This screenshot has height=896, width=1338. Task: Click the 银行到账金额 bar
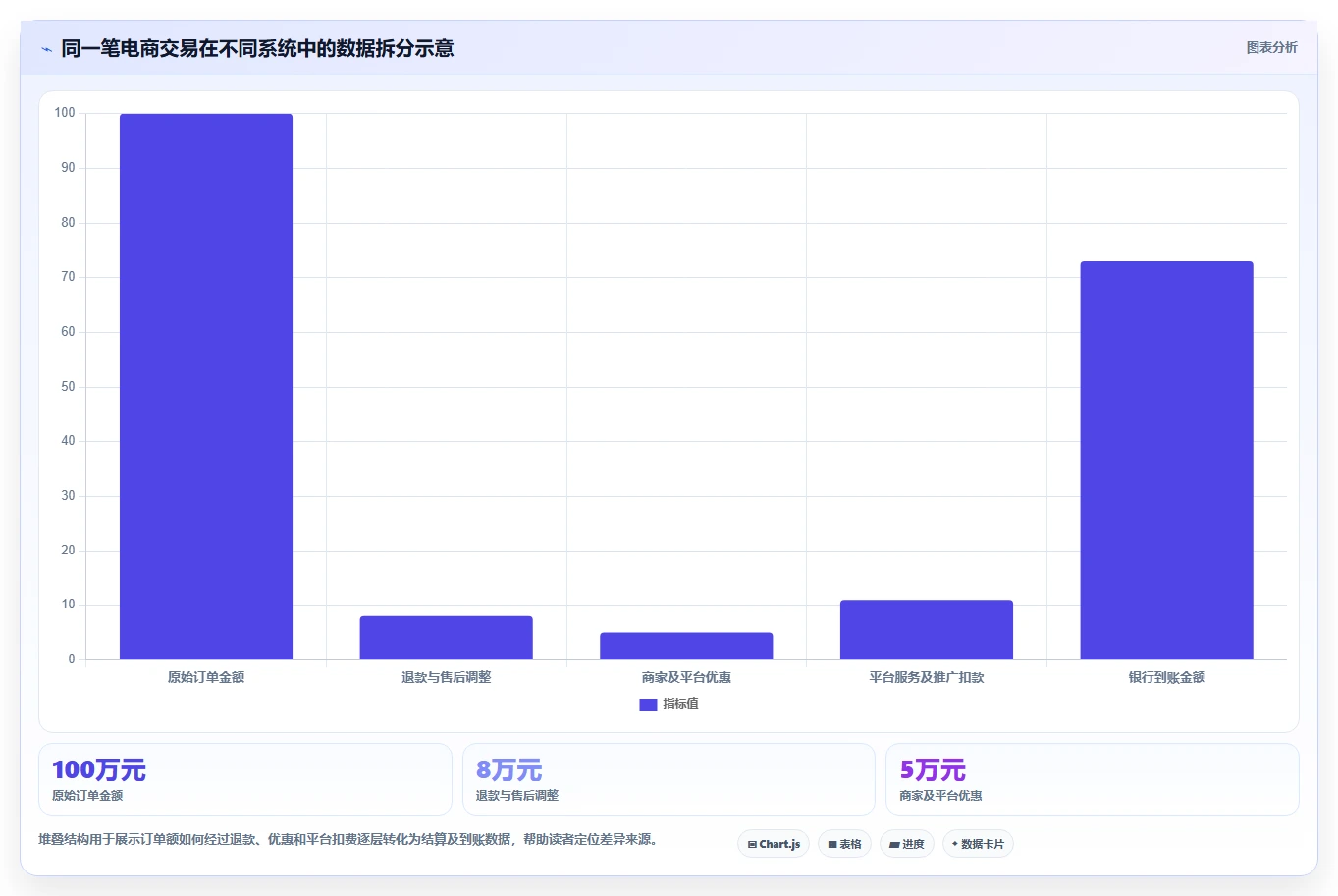click(1166, 460)
